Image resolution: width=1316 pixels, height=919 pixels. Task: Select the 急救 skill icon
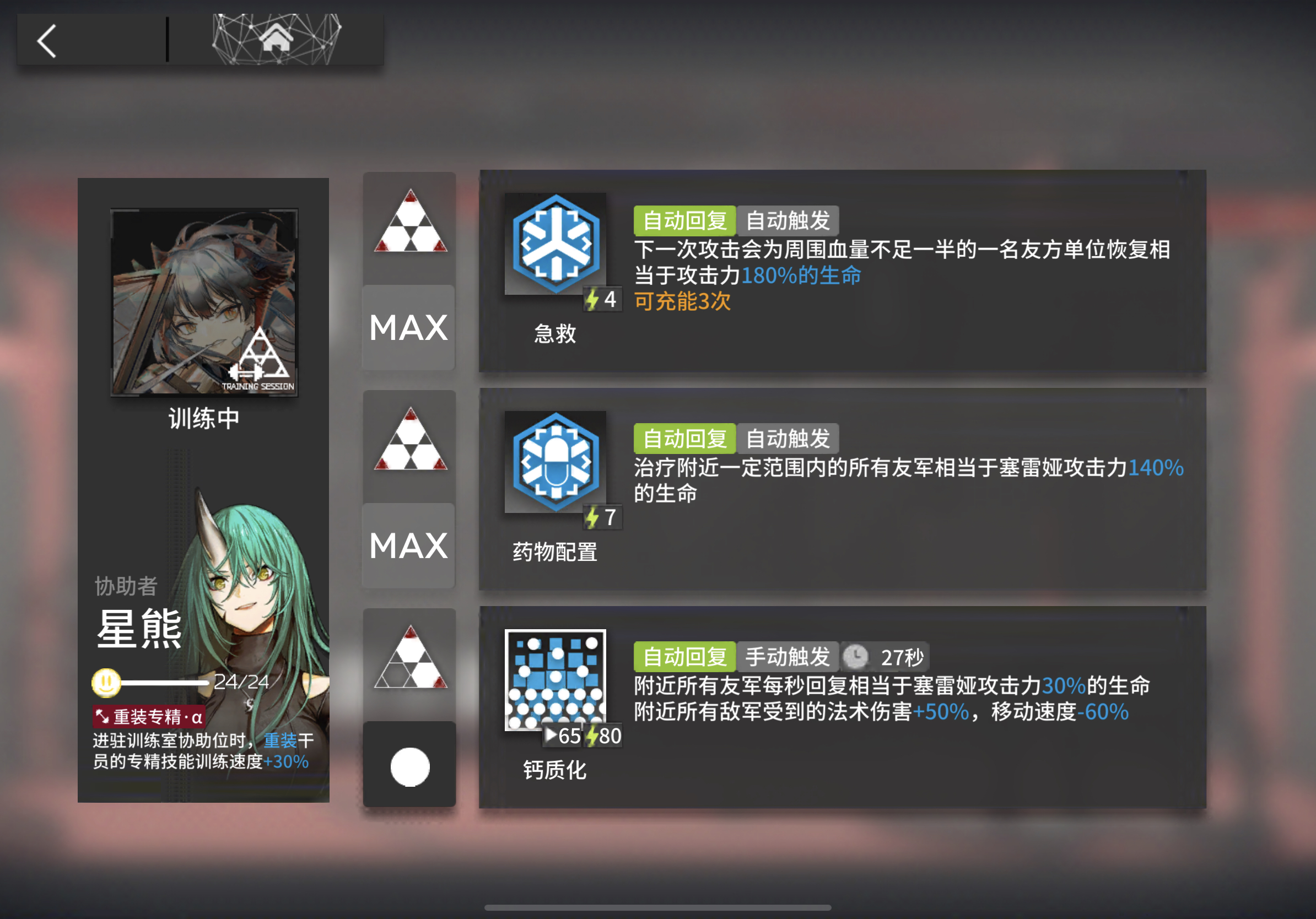point(555,244)
